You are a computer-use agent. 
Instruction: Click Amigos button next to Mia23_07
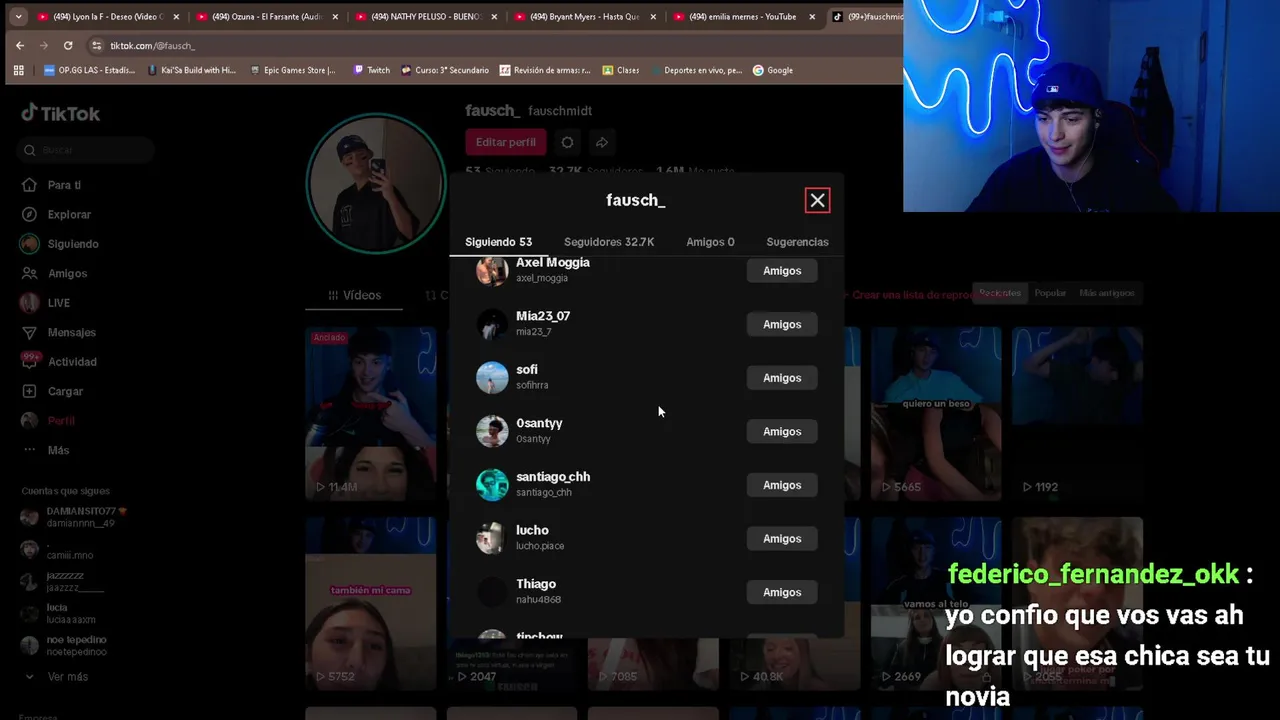782,324
